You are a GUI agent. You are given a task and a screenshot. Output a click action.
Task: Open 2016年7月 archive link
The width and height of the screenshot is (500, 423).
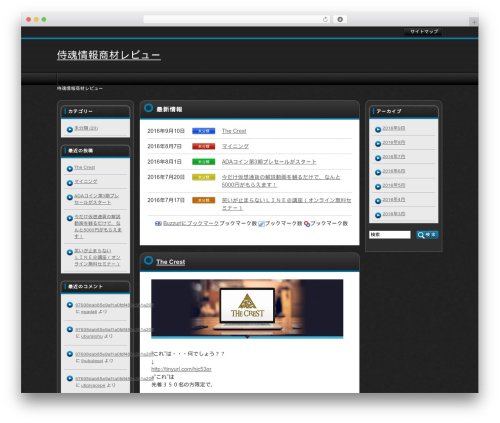point(394,157)
